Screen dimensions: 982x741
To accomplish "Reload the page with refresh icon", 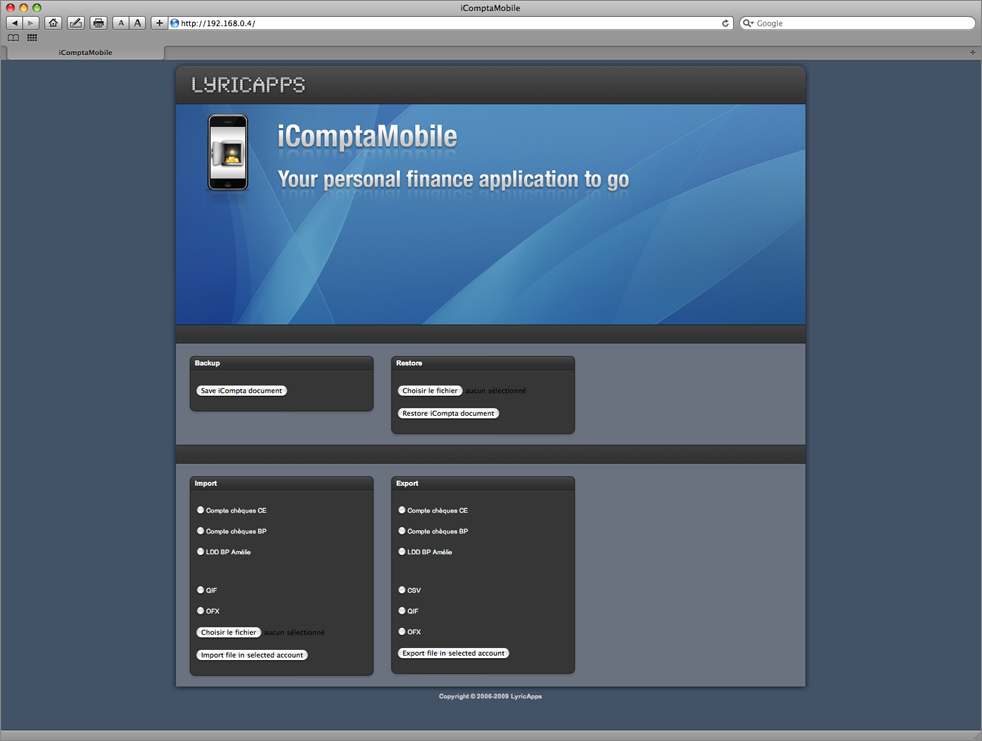I will 726,23.
